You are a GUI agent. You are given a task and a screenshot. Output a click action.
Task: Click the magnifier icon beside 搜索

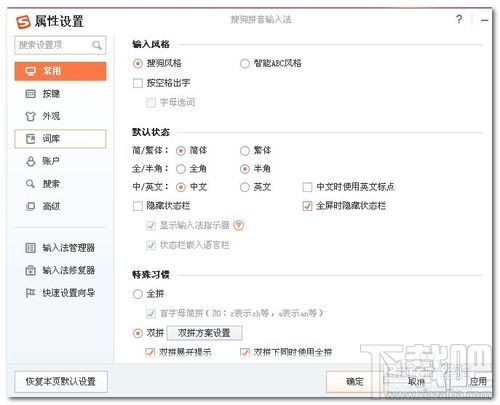click(30, 184)
